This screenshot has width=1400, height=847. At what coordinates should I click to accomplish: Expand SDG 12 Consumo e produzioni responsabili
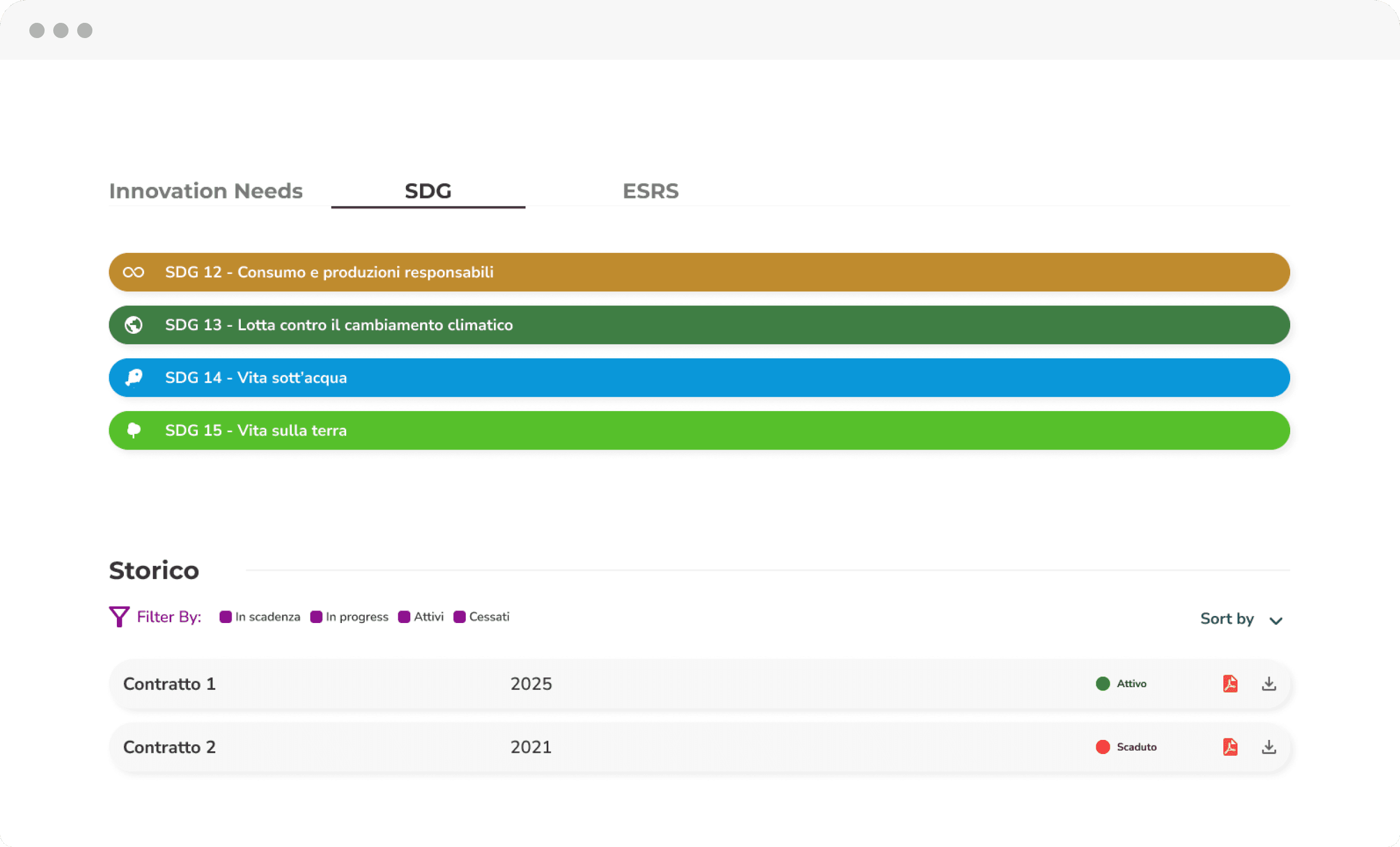pyautogui.click(x=699, y=272)
